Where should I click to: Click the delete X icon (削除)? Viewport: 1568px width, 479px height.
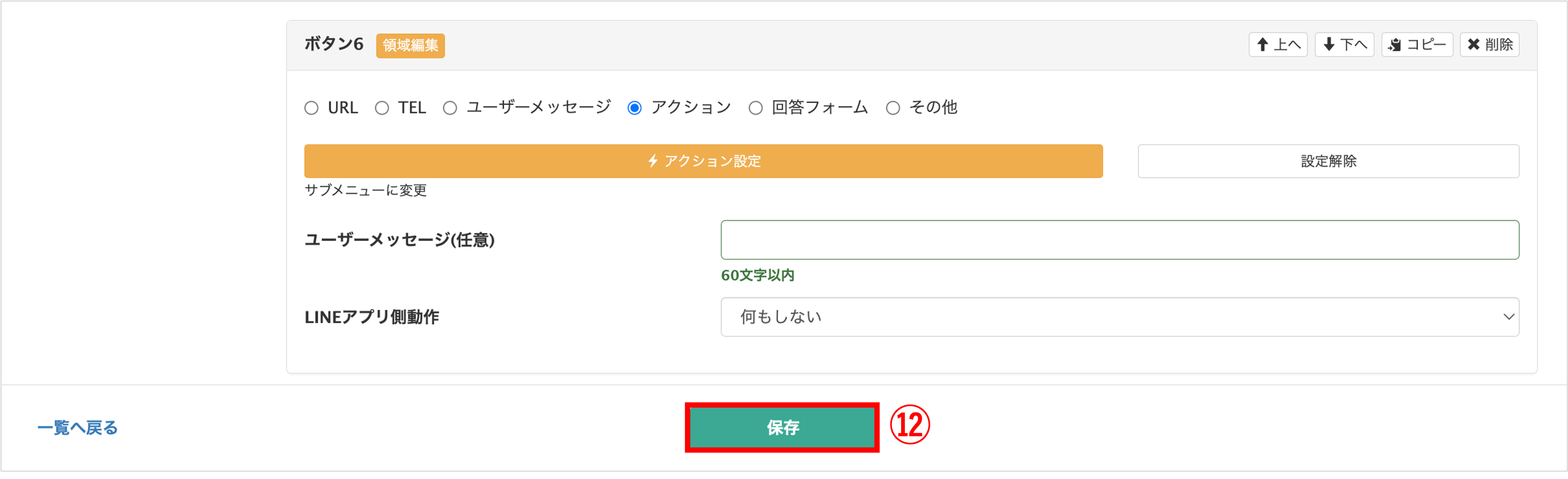tap(1474, 44)
